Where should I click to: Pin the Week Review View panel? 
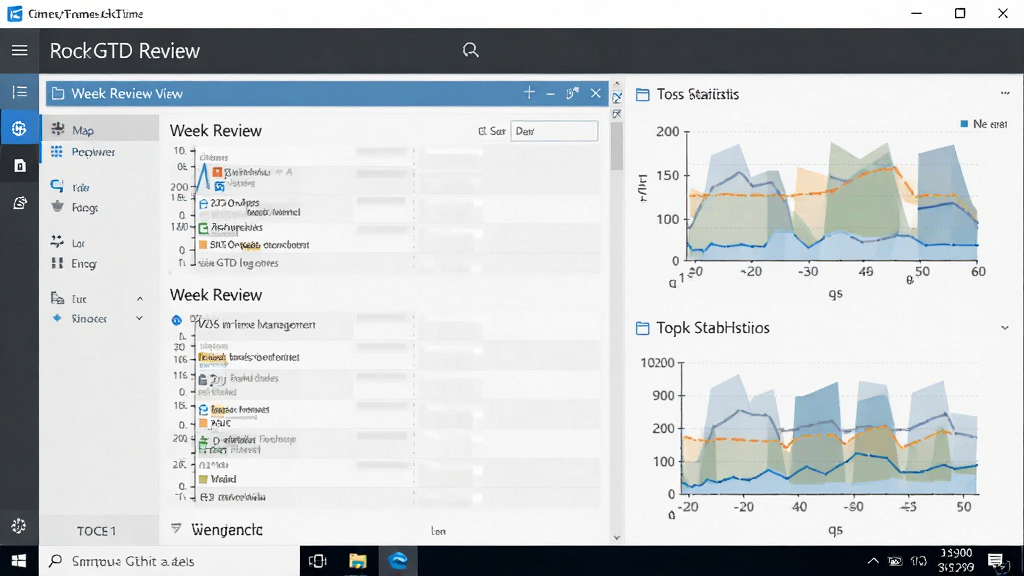tap(573, 93)
